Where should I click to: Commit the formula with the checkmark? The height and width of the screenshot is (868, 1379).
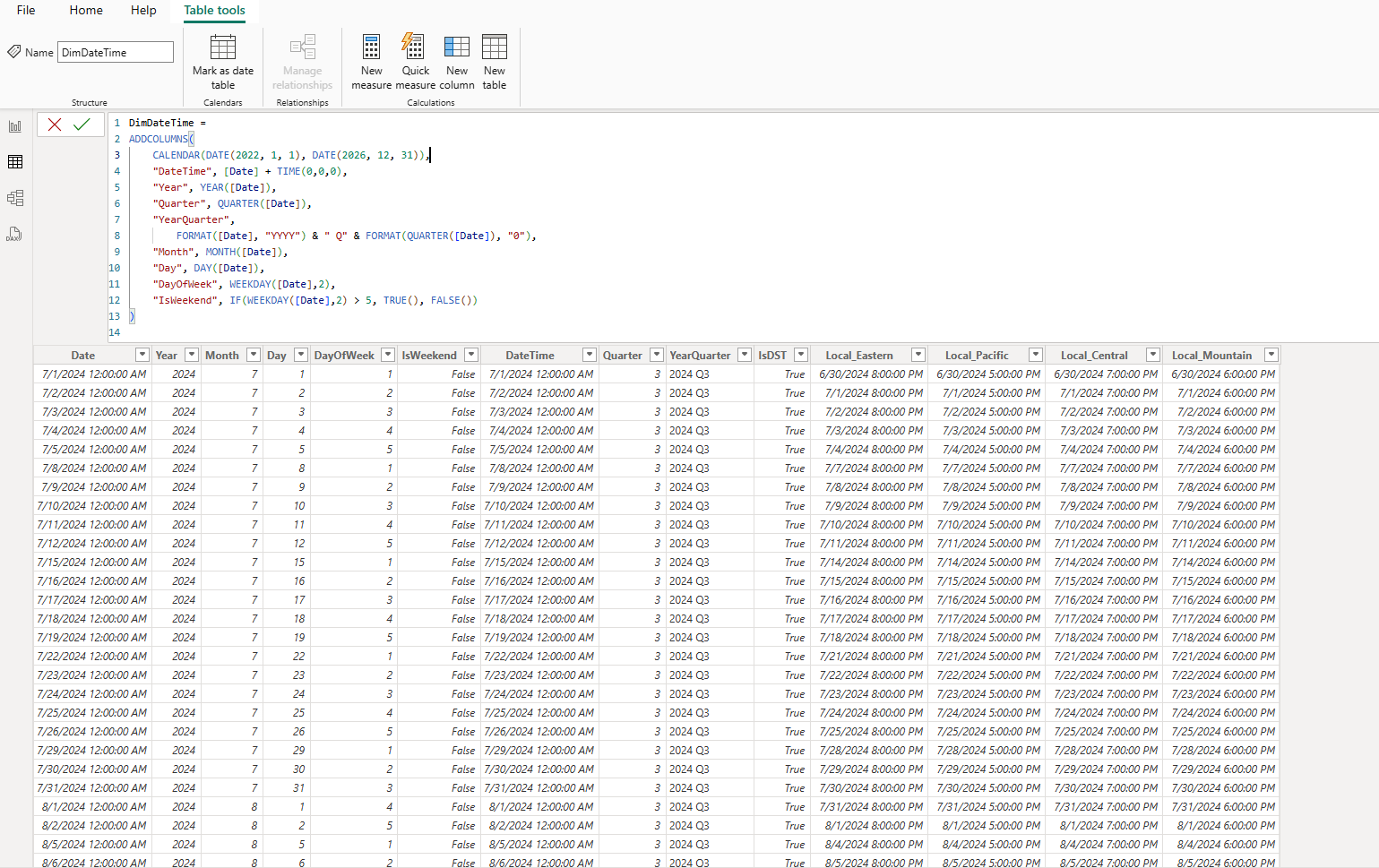(x=82, y=125)
